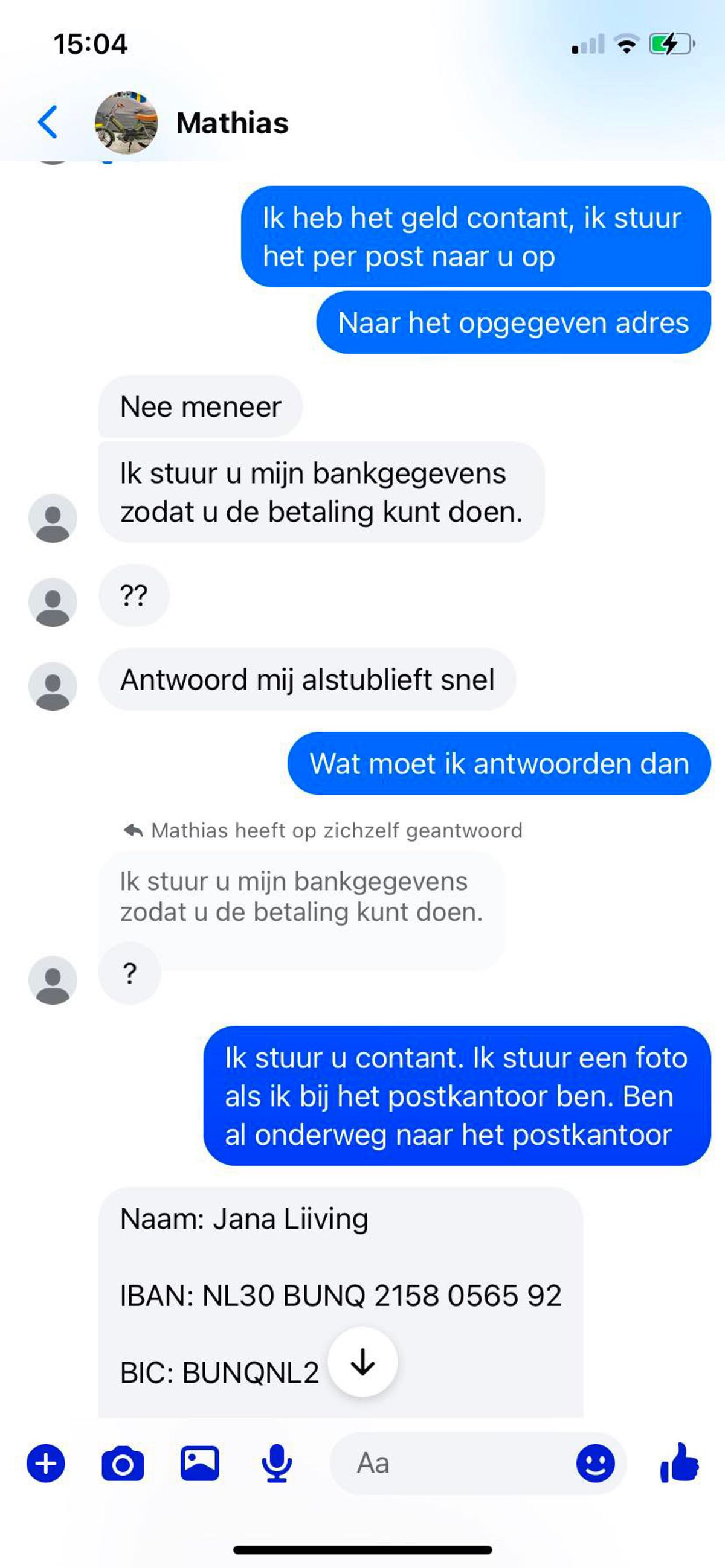Tap the sender avatar beside '??' message
This screenshot has height=1568, width=725.
point(53,602)
